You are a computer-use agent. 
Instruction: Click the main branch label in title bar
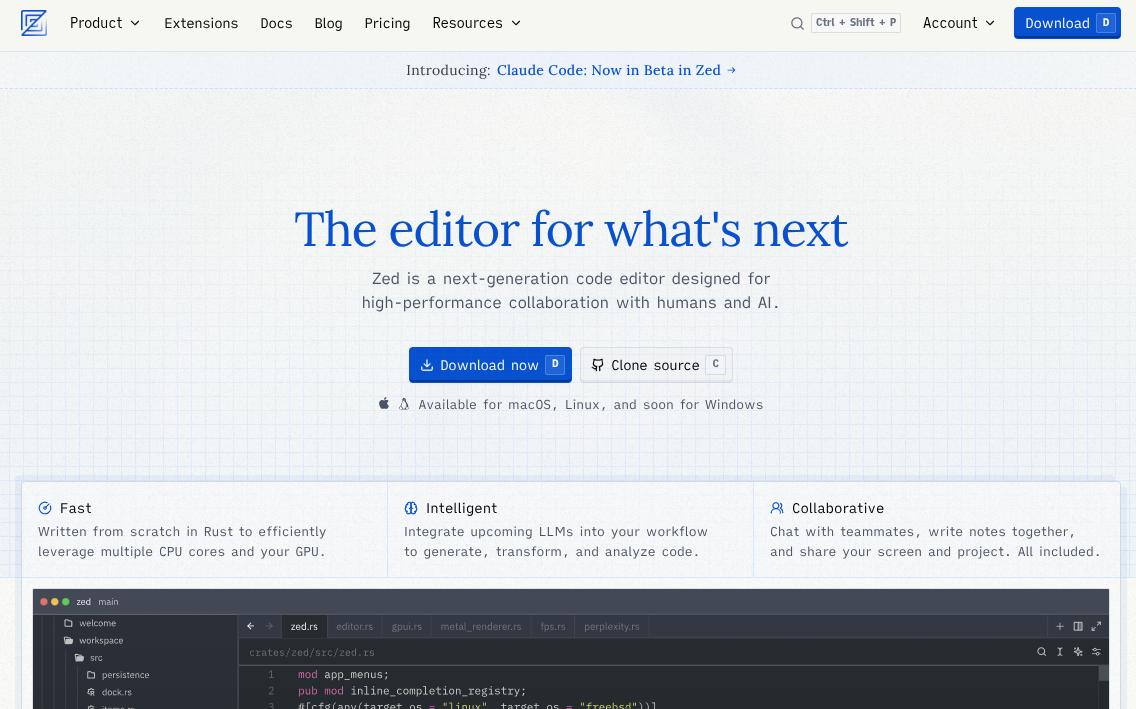click(108, 602)
